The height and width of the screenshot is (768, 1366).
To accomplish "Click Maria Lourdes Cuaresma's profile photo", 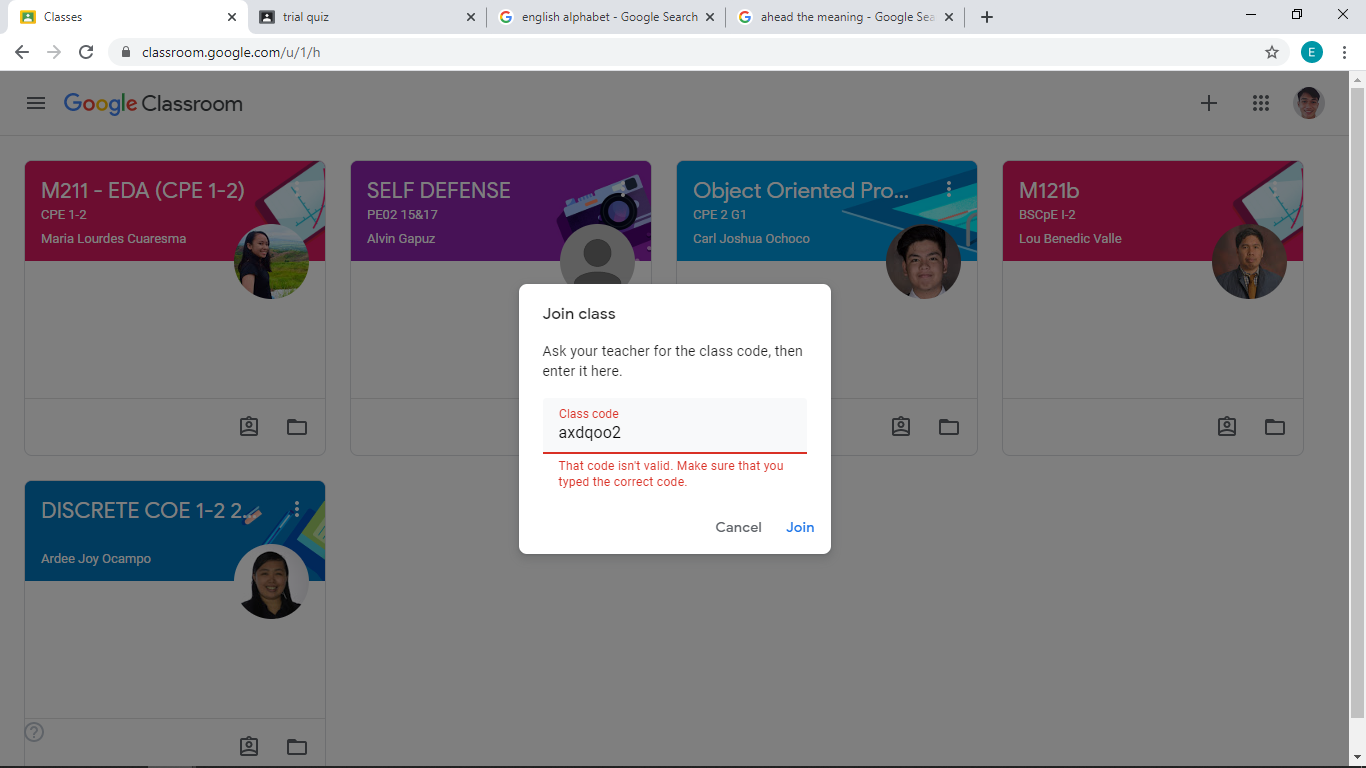I will 271,261.
